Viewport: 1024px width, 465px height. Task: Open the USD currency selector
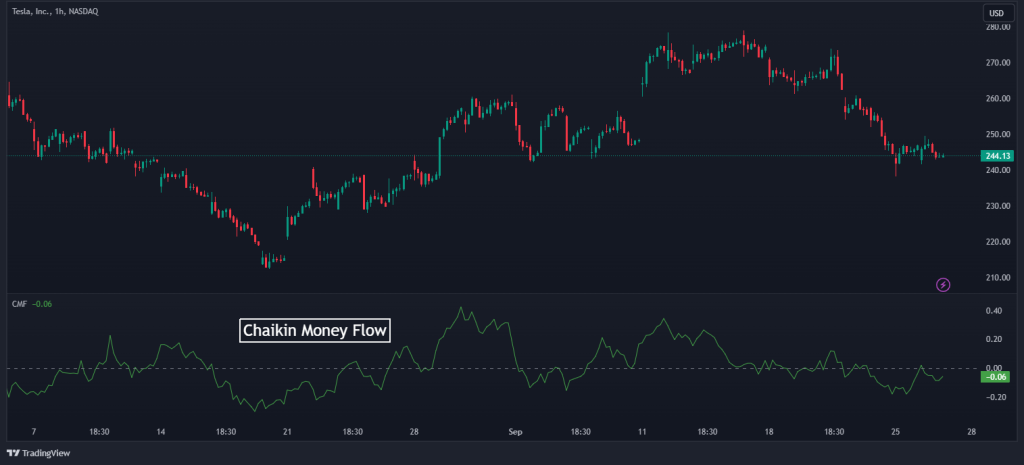pos(996,13)
